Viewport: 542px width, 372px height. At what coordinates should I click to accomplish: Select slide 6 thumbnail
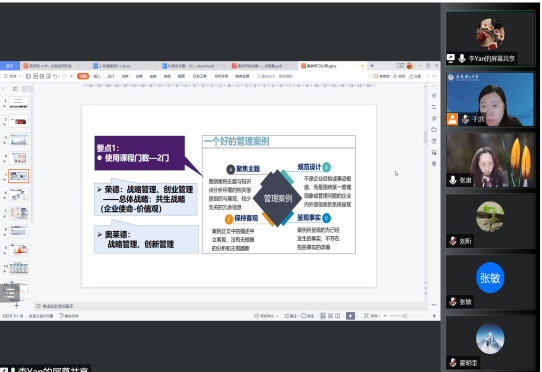(18, 195)
